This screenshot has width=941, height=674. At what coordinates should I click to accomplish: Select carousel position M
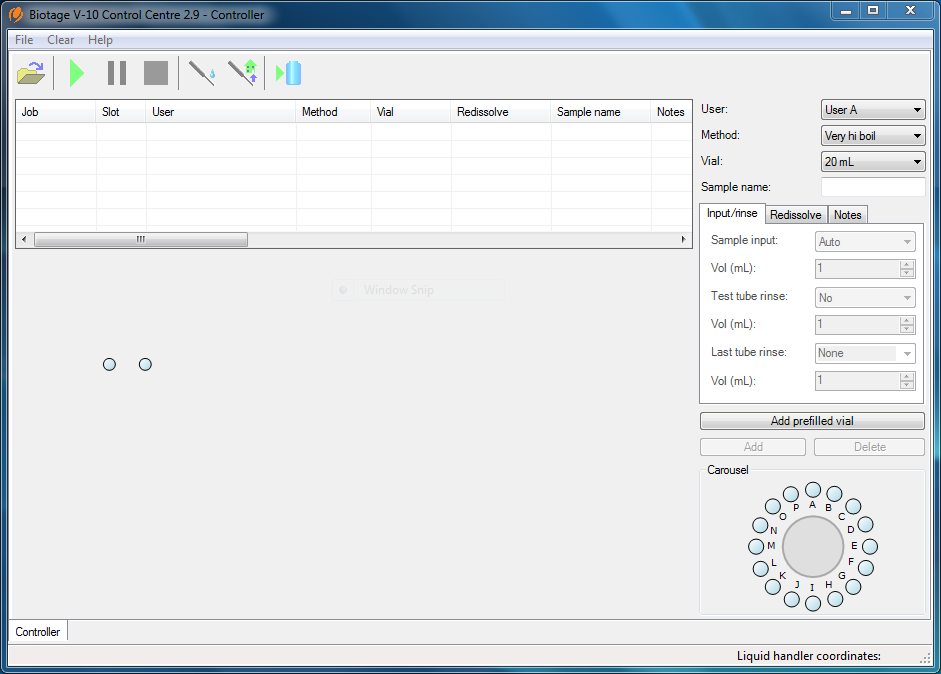point(757,546)
